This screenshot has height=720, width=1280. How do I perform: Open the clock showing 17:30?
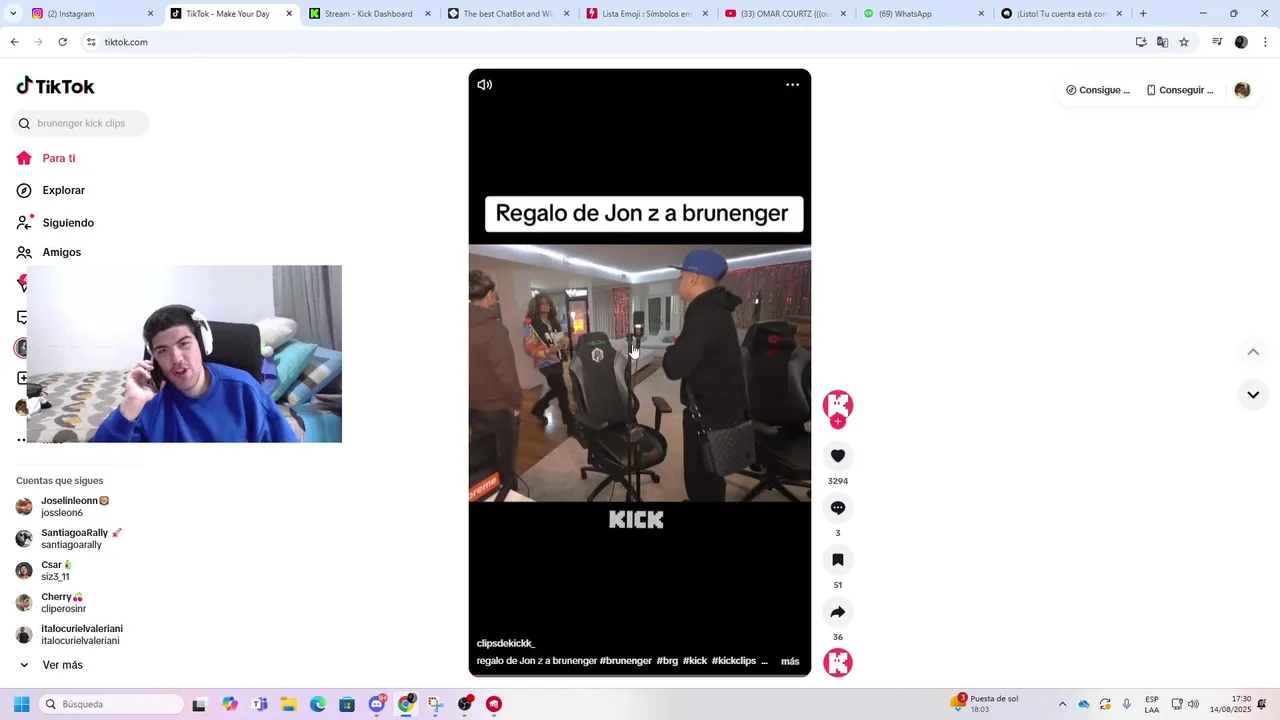pyautogui.click(x=1230, y=704)
